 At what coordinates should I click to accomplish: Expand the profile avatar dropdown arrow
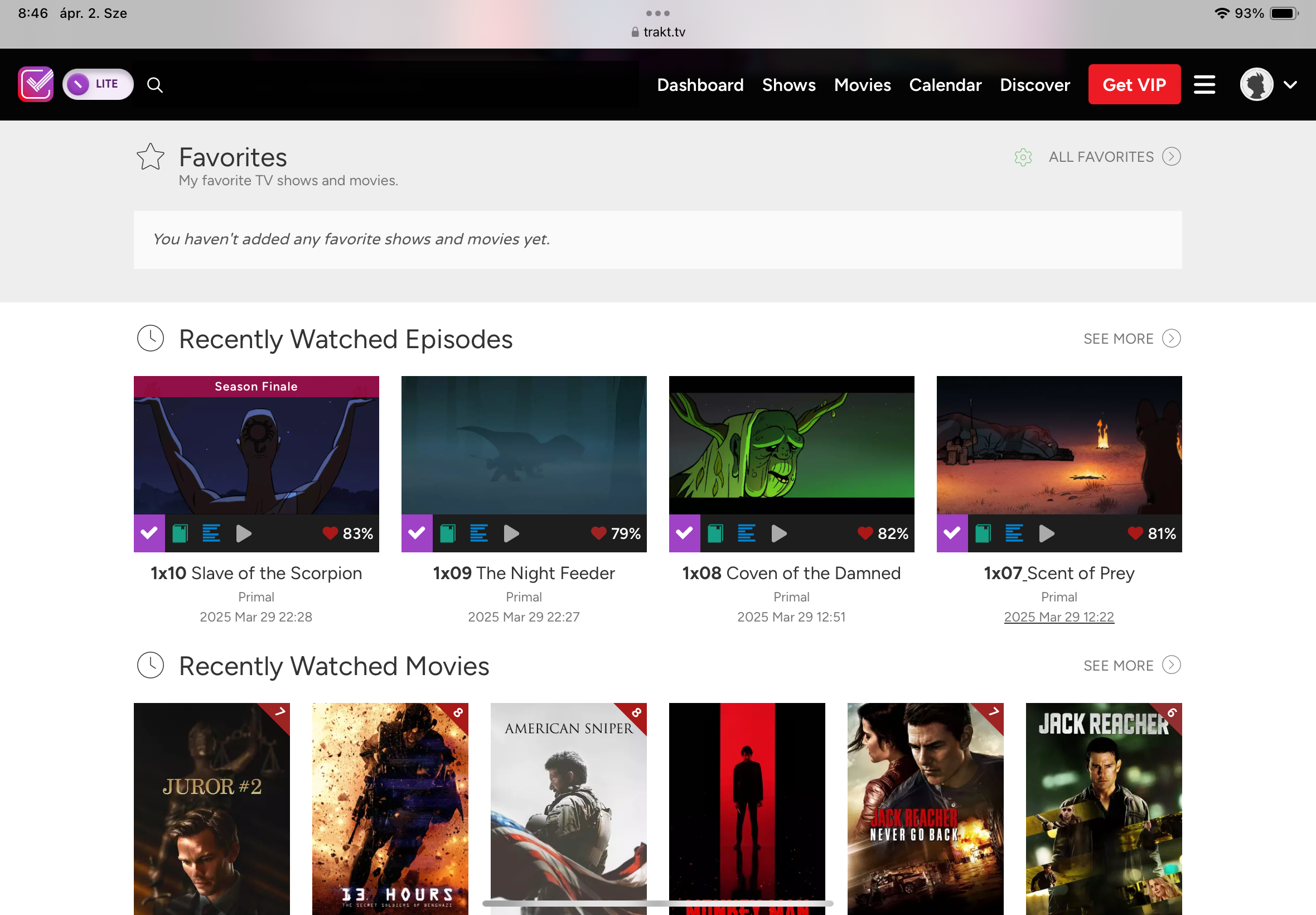coord(1290,85)
